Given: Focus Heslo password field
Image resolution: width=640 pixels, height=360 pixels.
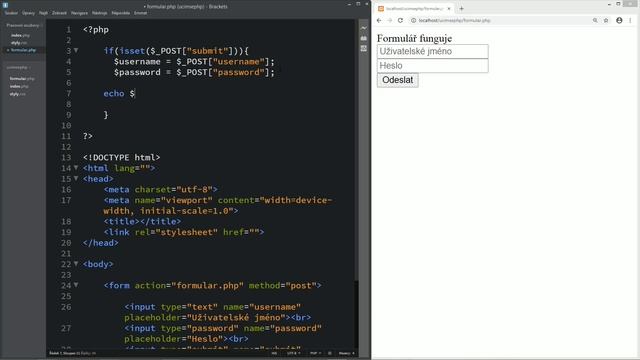Looking at the screenshot, I should click(433, 66).
